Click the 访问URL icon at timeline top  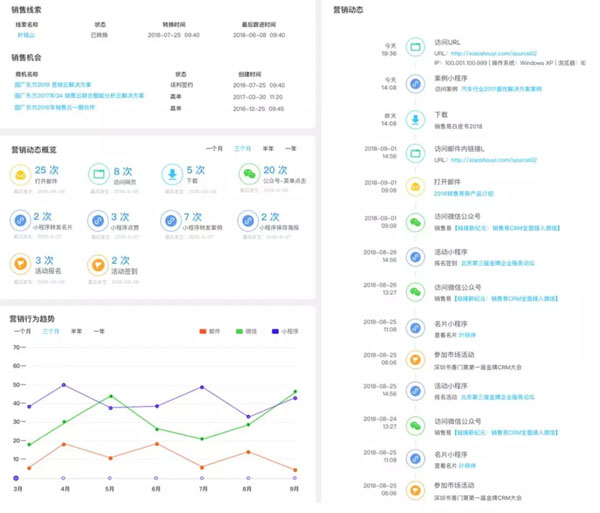415,49
